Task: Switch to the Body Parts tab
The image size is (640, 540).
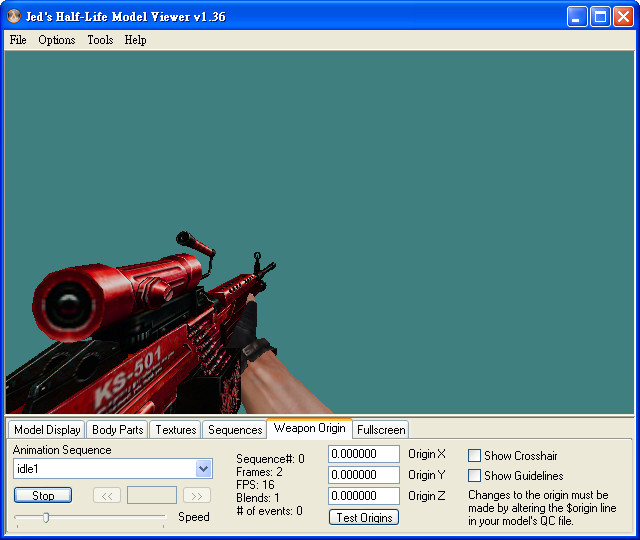Action: 118,430
